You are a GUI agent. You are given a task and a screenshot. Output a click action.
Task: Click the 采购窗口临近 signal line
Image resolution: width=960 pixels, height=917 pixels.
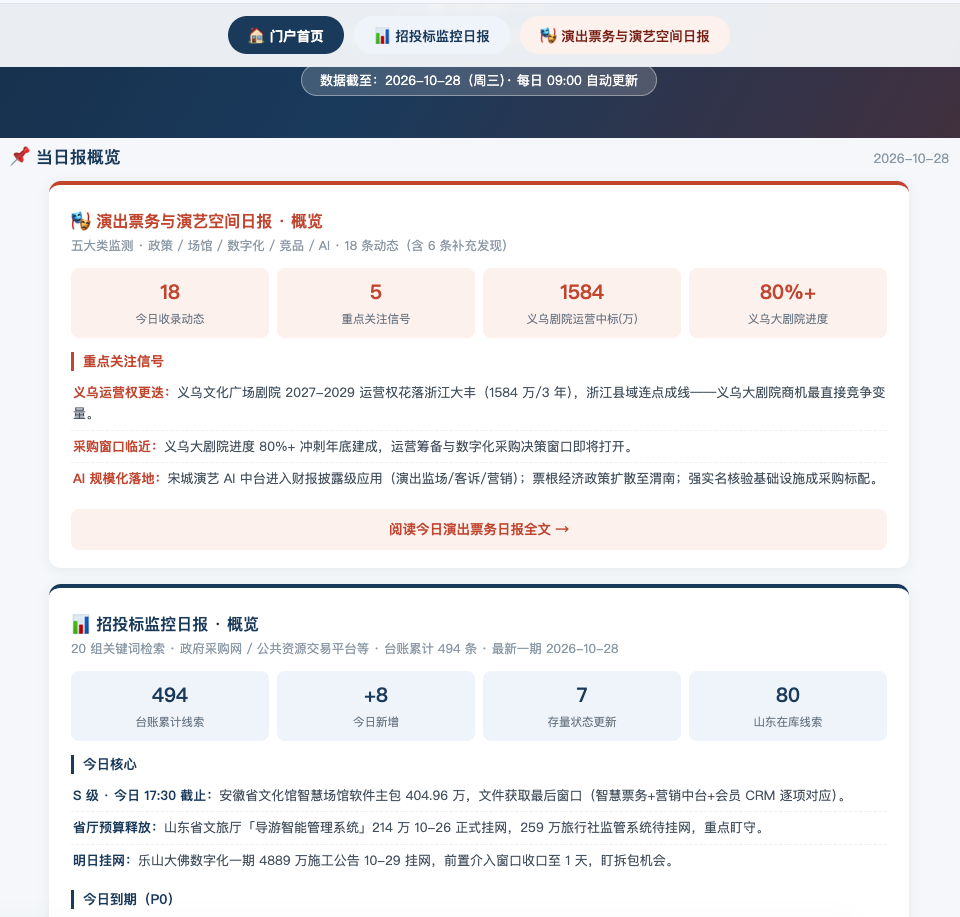(x=479, y=446)
